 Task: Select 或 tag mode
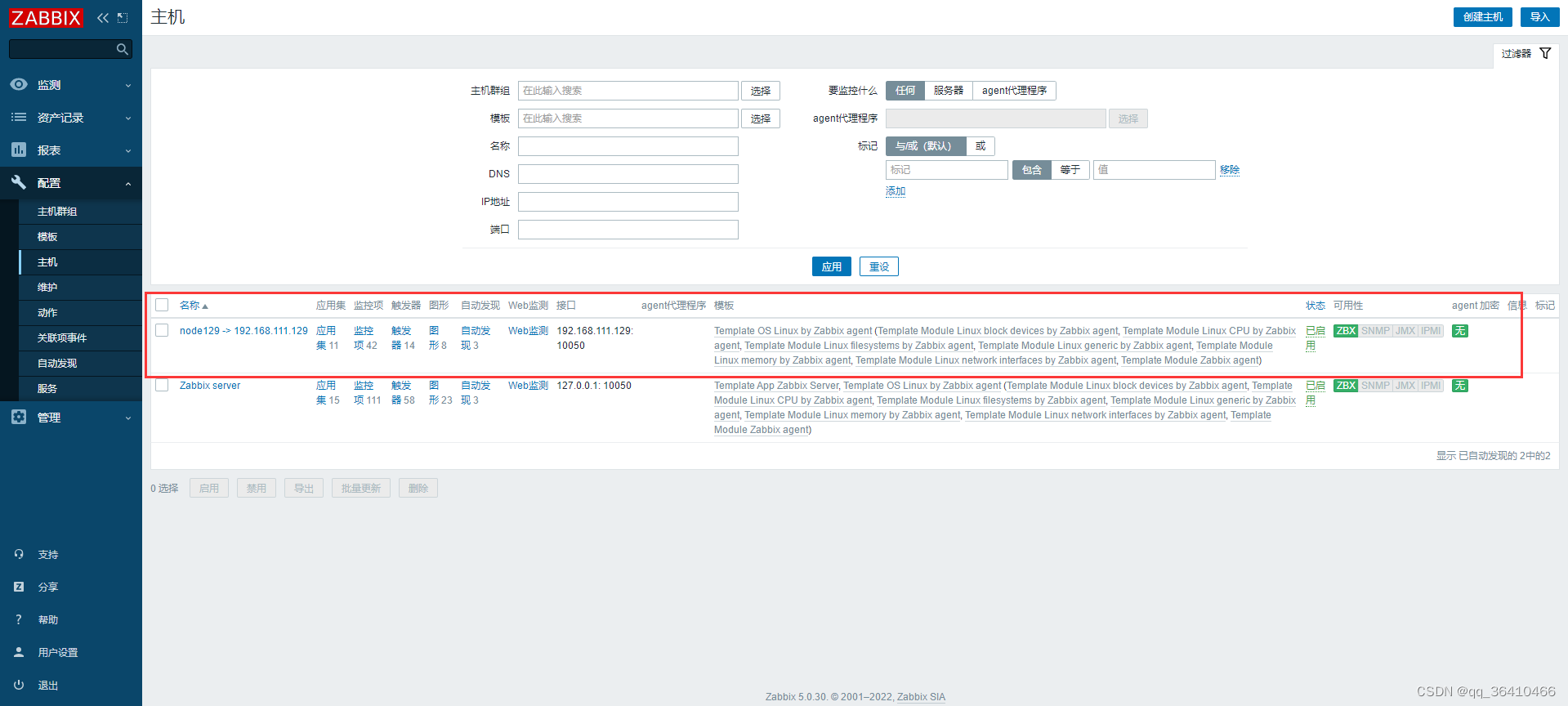pyautogui.click(x=981, y=146)
